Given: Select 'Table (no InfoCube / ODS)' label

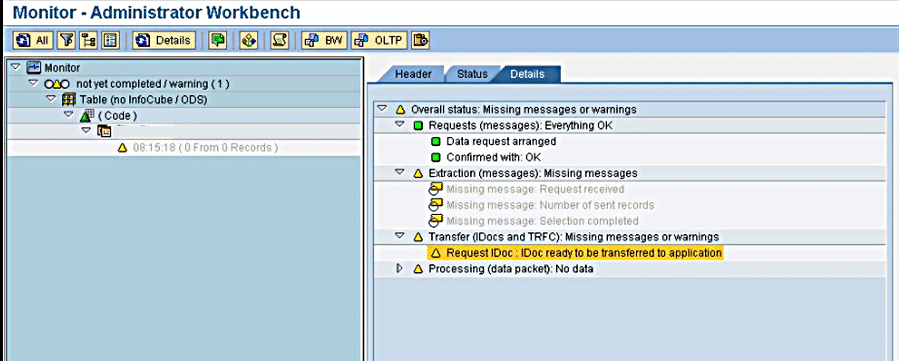Looking at the screenshot, I should point(143,100).
